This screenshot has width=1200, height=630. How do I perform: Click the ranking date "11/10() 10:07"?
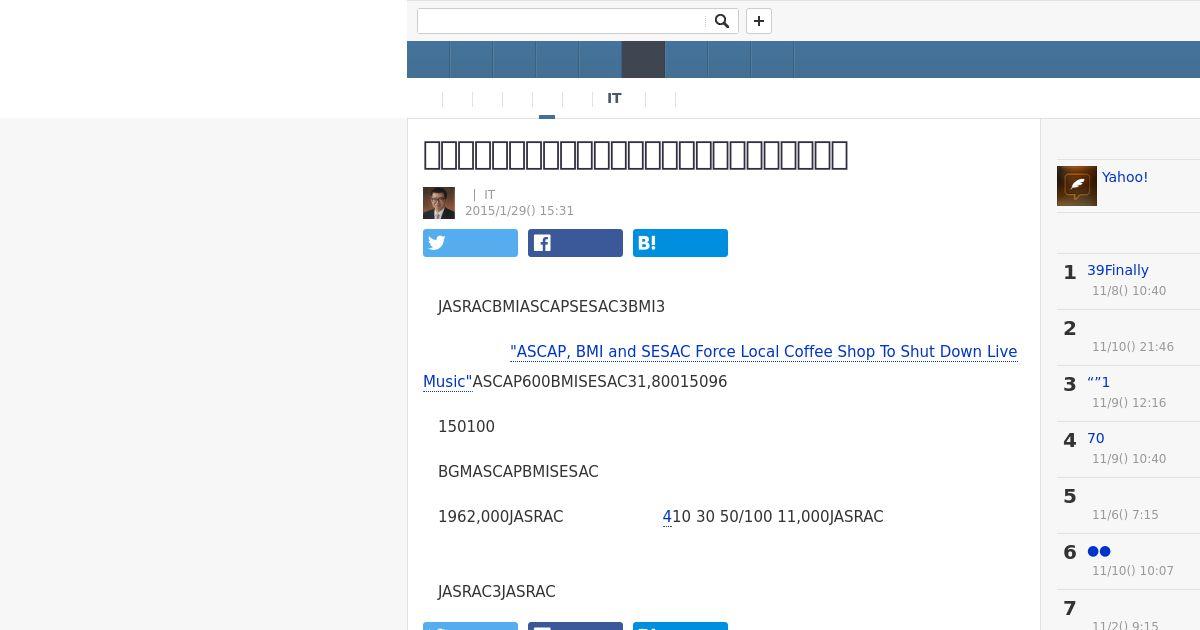click(x=1133, y=571)
